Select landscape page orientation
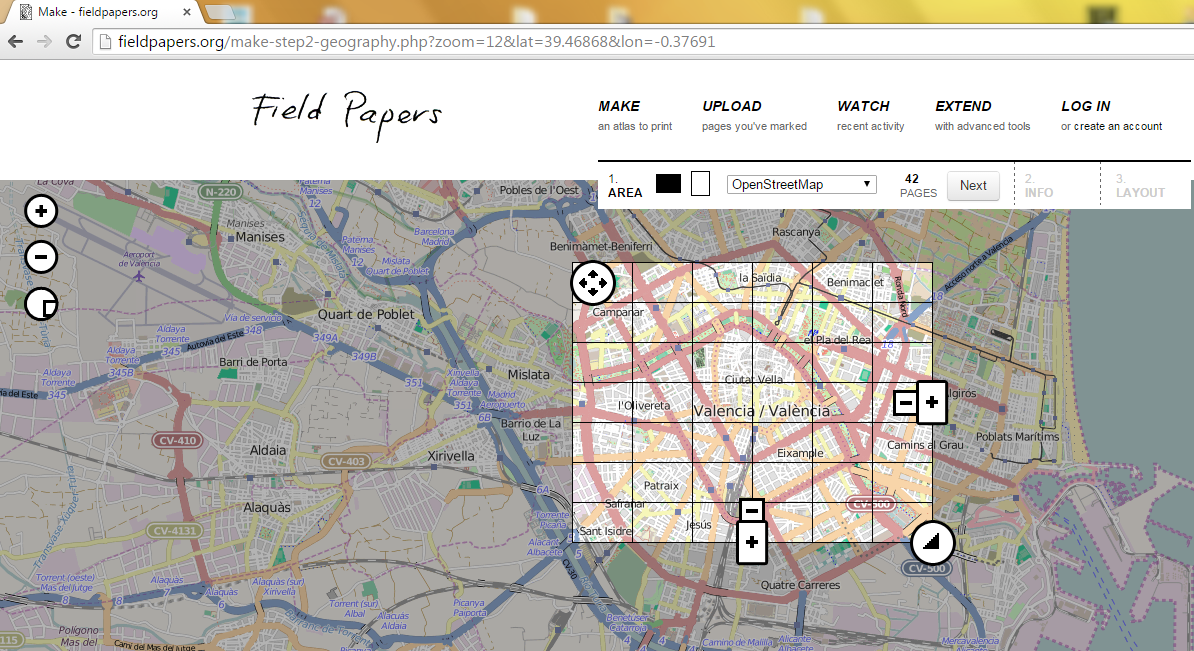The width and height of the screenshot is (1194, 651). coord(668,183)
